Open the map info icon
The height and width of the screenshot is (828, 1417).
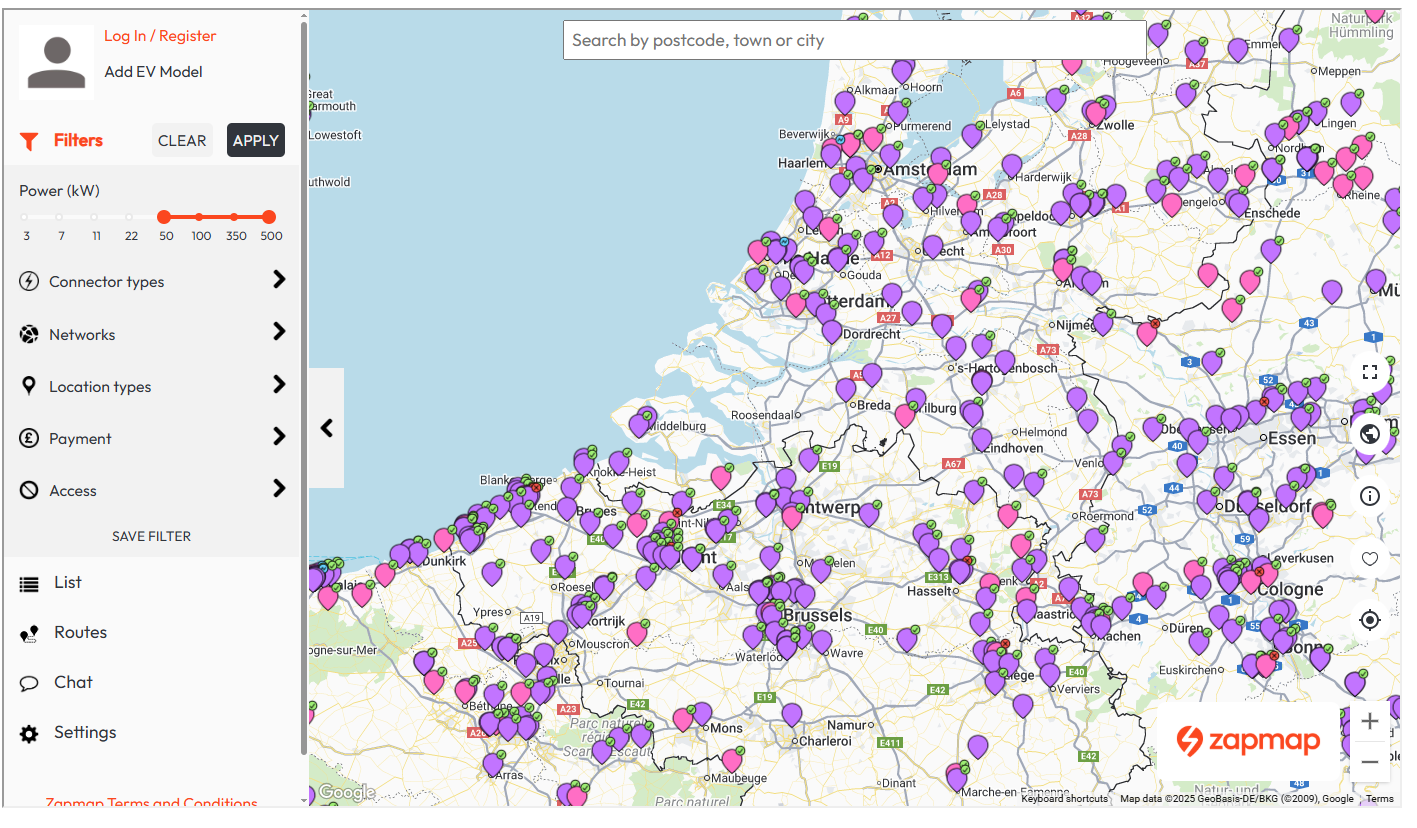coord(1369,496)
